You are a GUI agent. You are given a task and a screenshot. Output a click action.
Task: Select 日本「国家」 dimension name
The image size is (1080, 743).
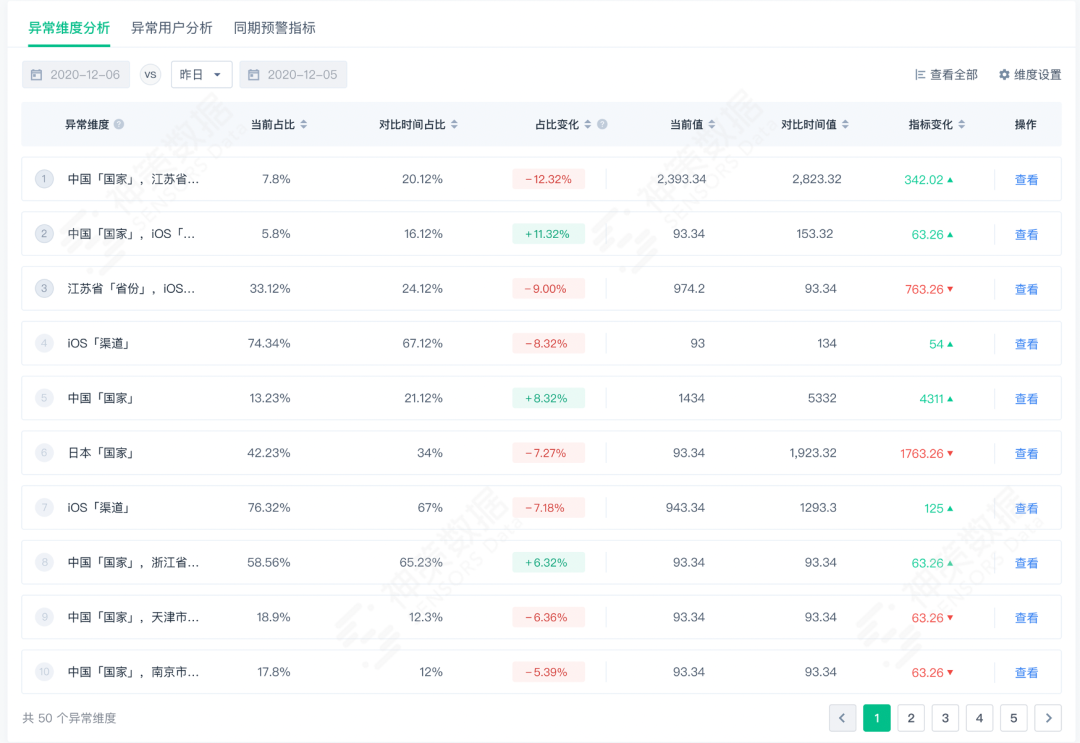101,453
